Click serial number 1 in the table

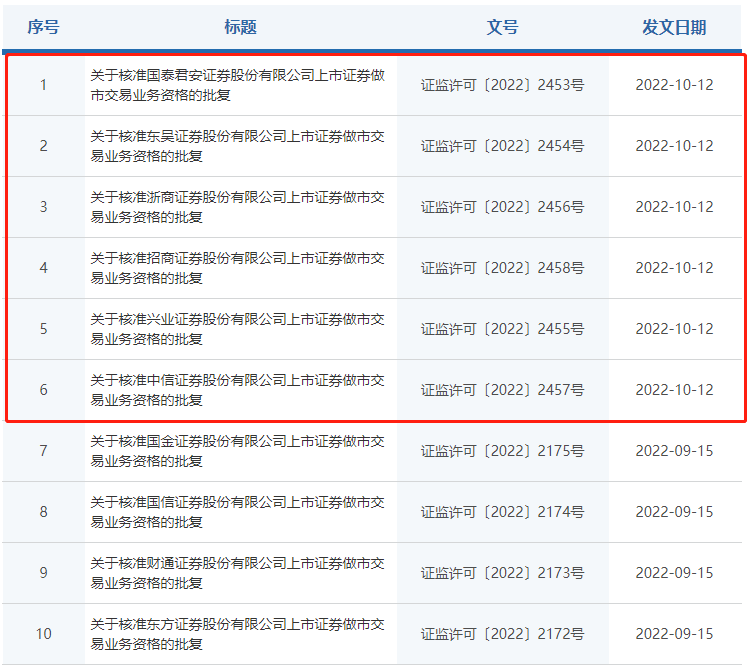[43, 85]
